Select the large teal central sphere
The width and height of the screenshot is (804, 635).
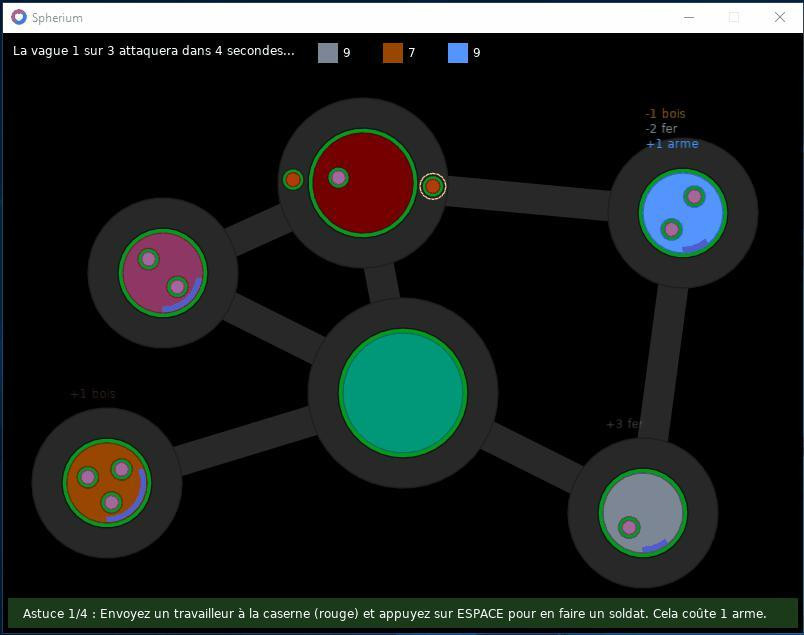(403, 393)
